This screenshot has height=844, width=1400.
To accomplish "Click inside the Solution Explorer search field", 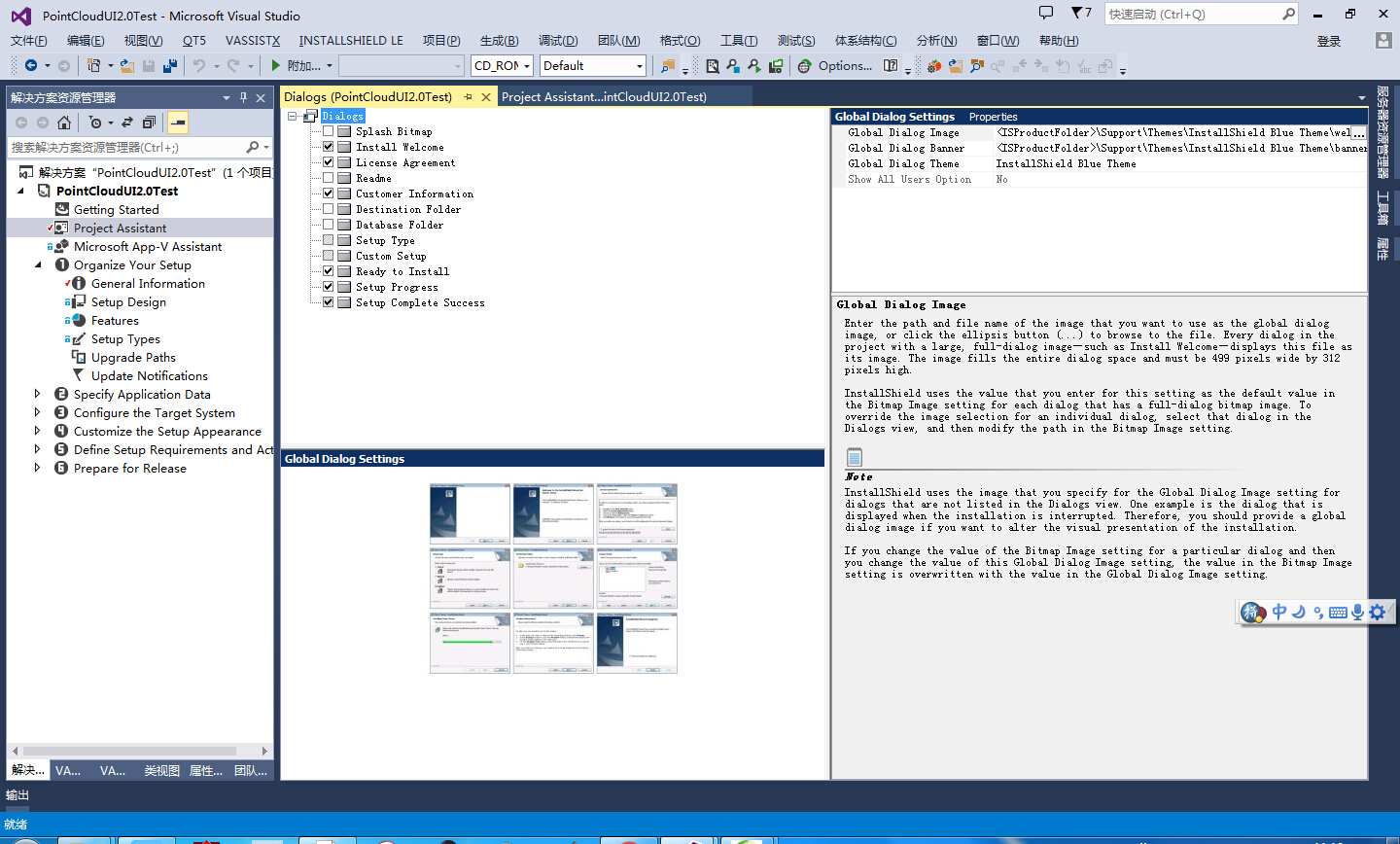I will (x=124, y=147).
